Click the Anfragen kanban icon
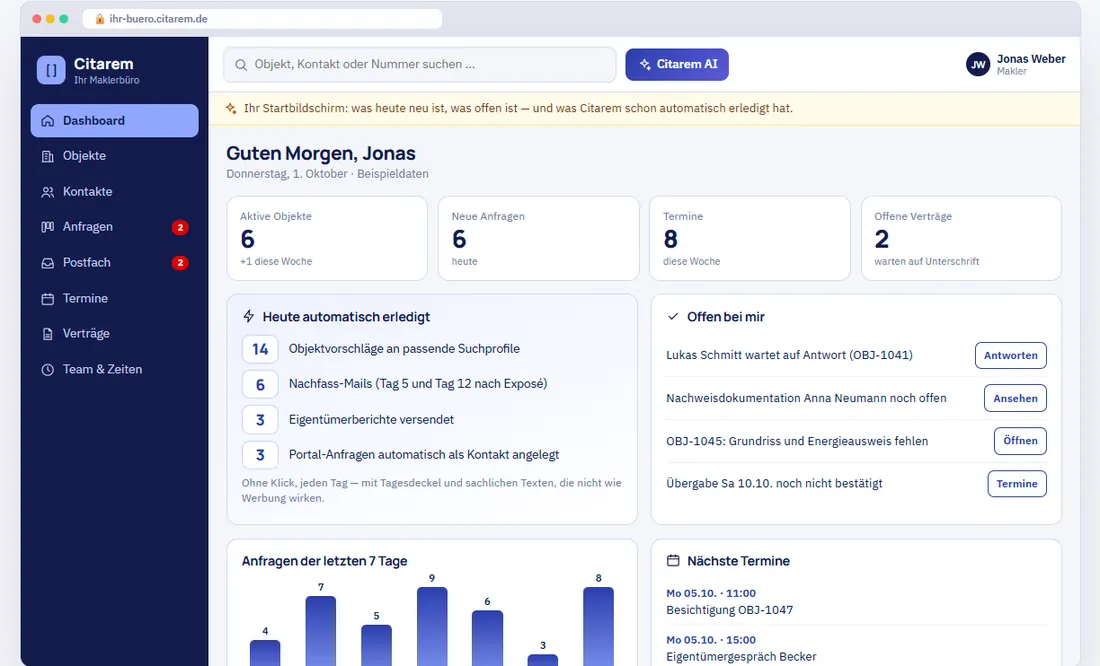1100x666 pixels. point(48,227)
